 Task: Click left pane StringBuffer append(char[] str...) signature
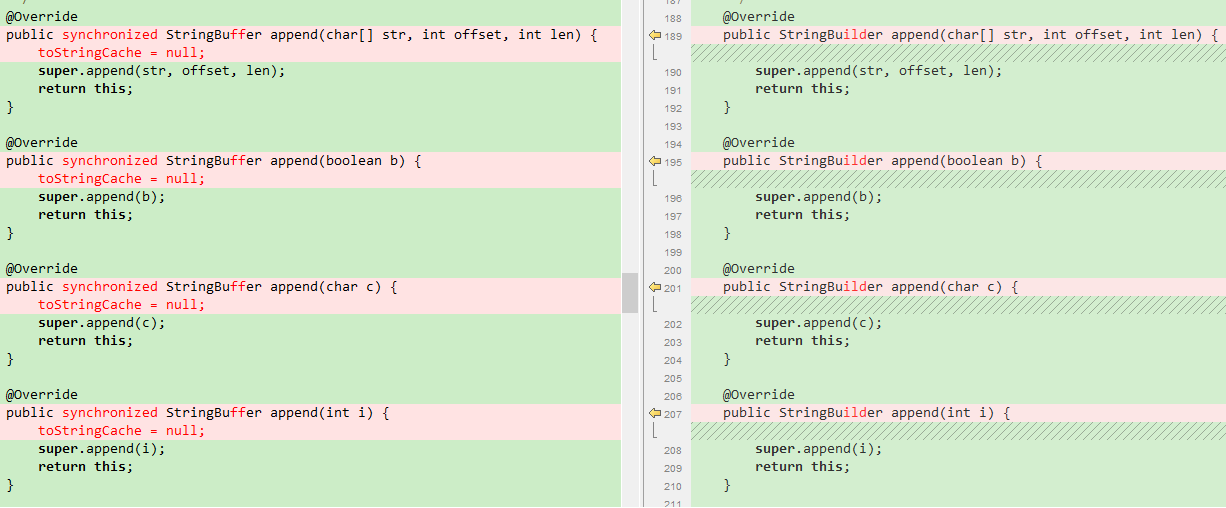click(x=302, y=35)
